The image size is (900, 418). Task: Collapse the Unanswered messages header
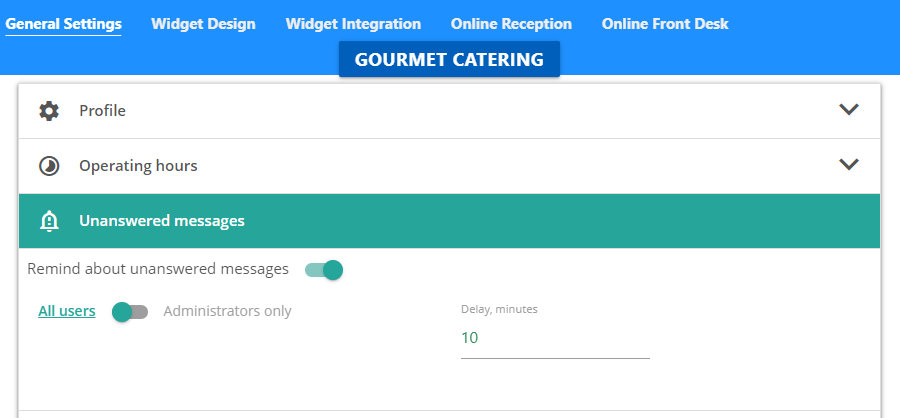[450, 221]
